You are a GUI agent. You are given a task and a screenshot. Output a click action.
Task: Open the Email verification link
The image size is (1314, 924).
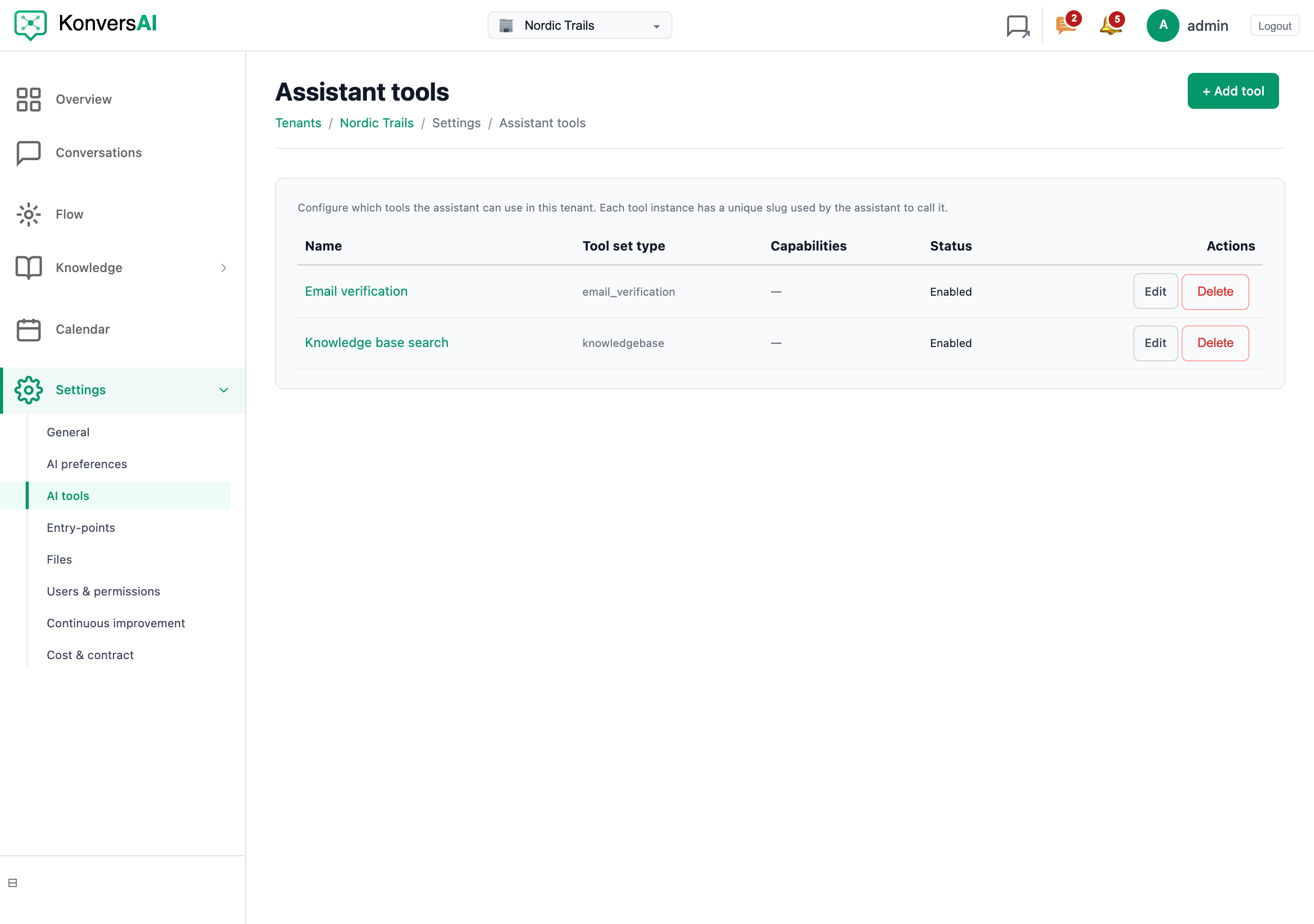pyautogui.click(x=356, y=292)
